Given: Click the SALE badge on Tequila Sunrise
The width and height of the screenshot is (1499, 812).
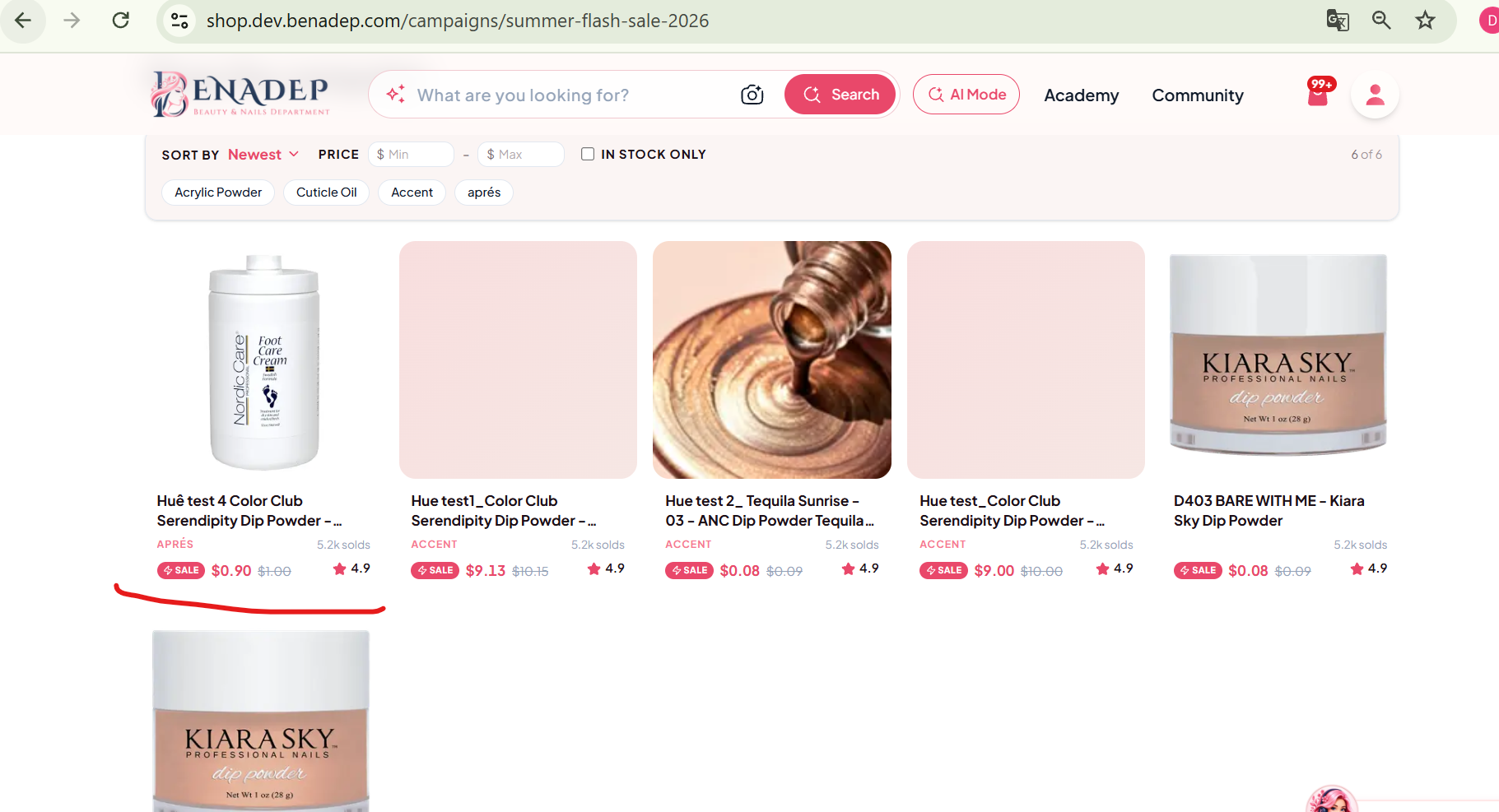Looking at the screenshot, I should [x=689, y=570].
